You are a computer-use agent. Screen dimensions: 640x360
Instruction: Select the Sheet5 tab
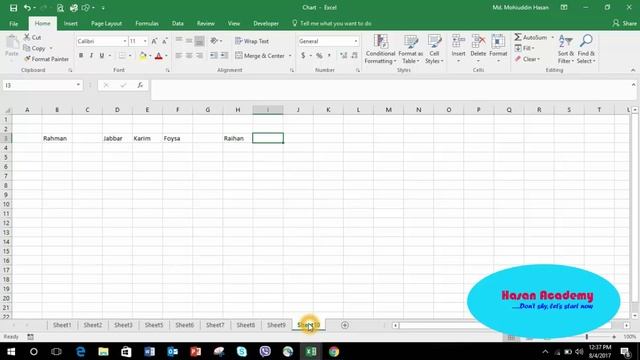pyautogui.click(x=154, y=325)
